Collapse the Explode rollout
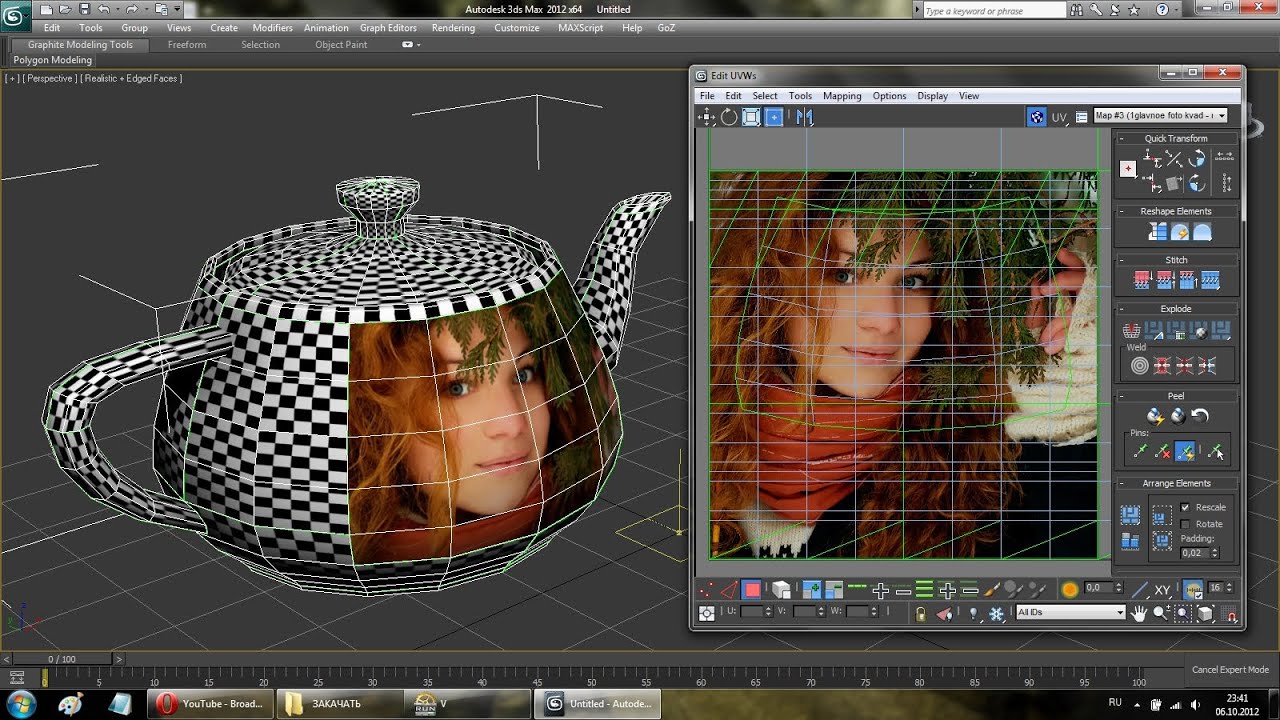 pos(1176,309)
